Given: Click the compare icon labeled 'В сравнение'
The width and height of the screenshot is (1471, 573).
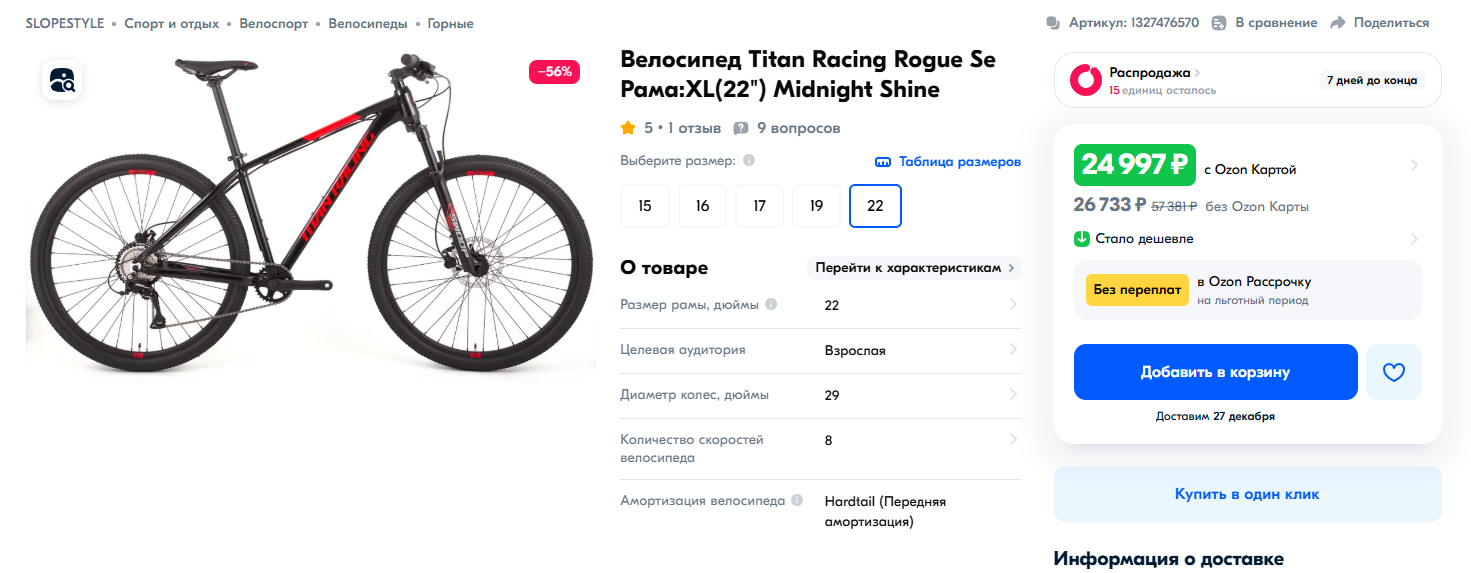Looking at the screenshot, I should coord(1219,23).
